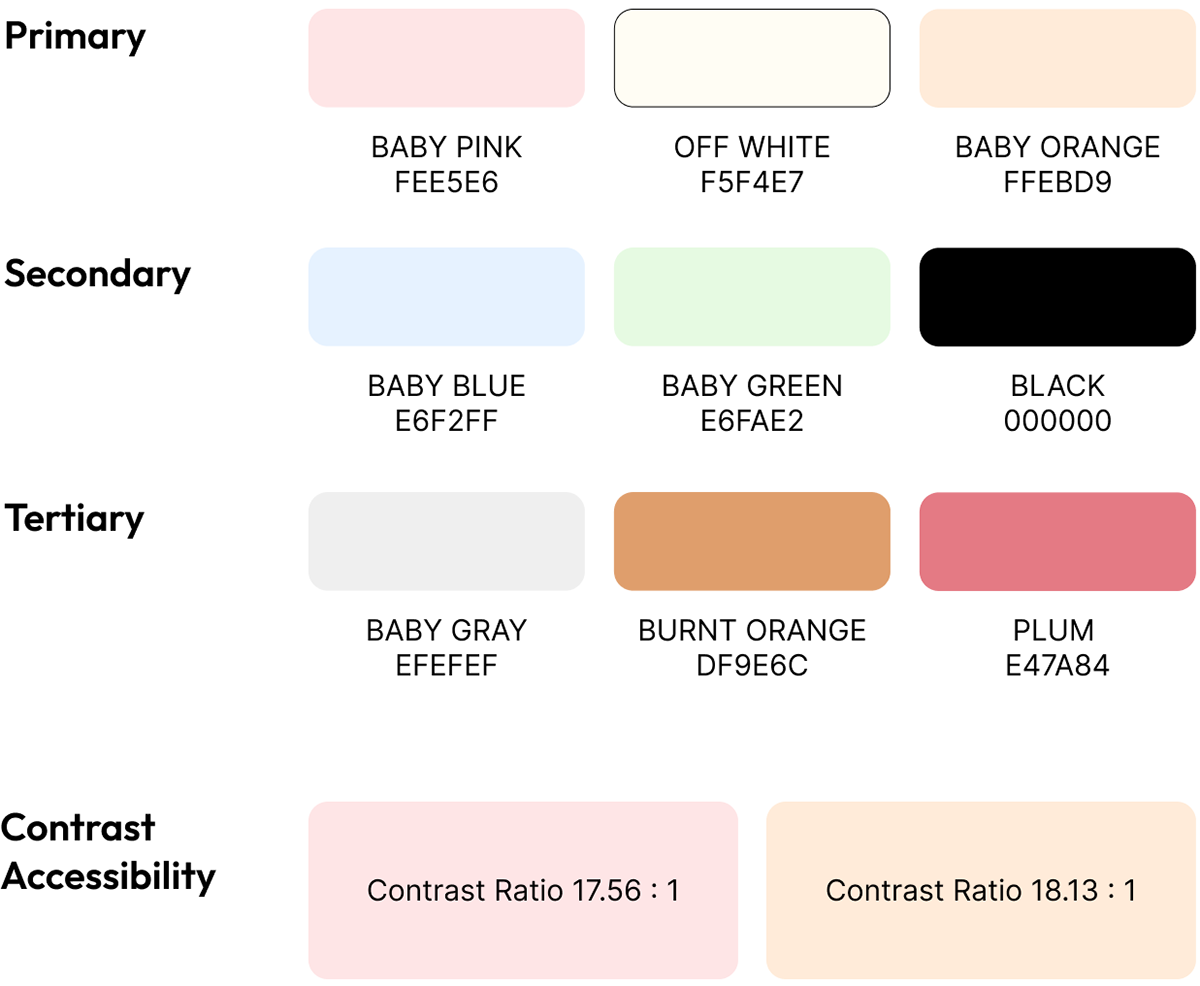The width and height of the screenshot is (1200, 986).
Task: Click the Baby Green color swatch
Action: 751,296
